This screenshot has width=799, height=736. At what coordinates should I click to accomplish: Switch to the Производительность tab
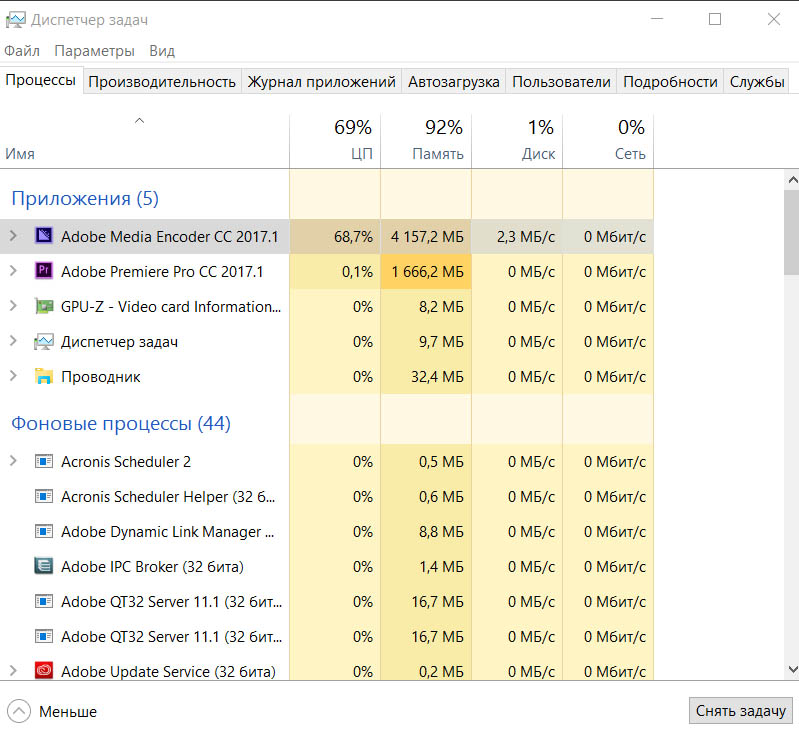coord(162,82)
